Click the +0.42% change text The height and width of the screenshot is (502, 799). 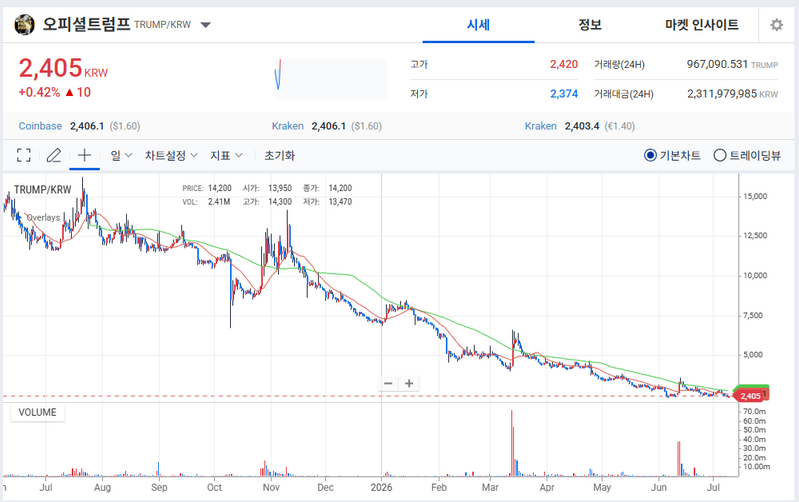pos(39,92)
